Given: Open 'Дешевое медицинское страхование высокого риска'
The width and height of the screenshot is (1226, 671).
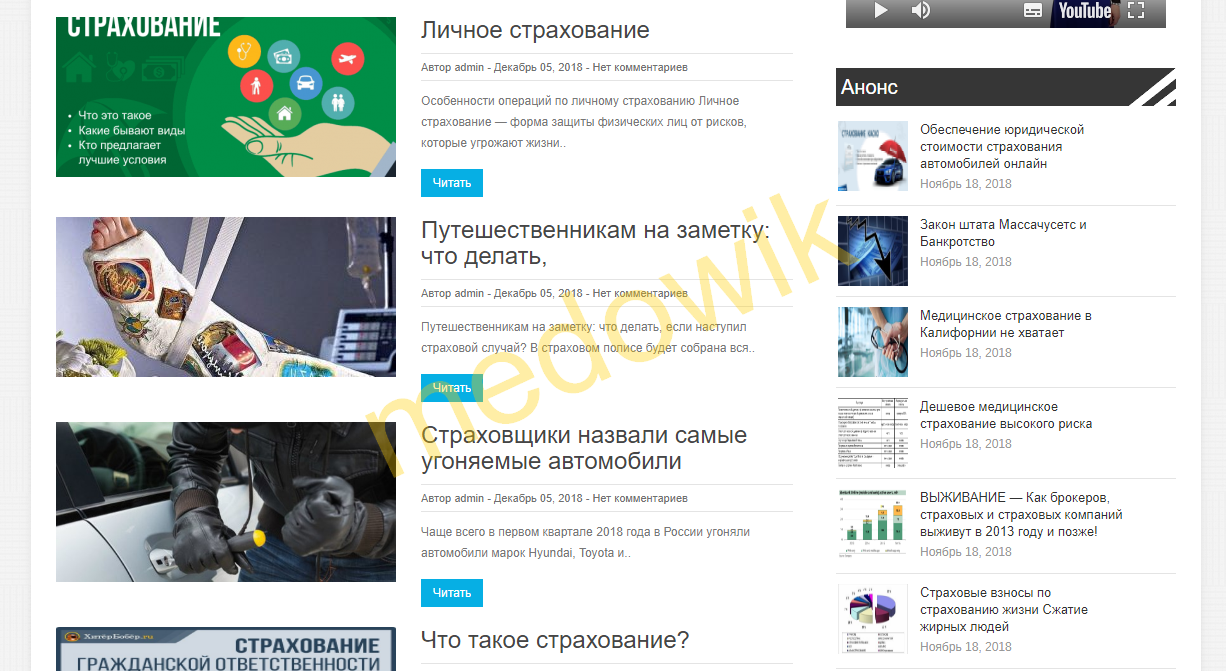Looking at the screenshot, I should (1006, 415).
